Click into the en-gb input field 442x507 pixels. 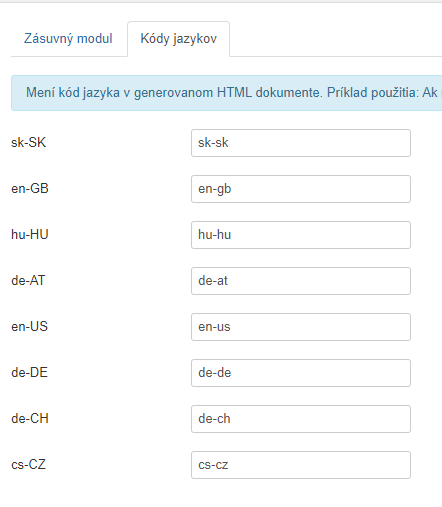coord(301,189)
